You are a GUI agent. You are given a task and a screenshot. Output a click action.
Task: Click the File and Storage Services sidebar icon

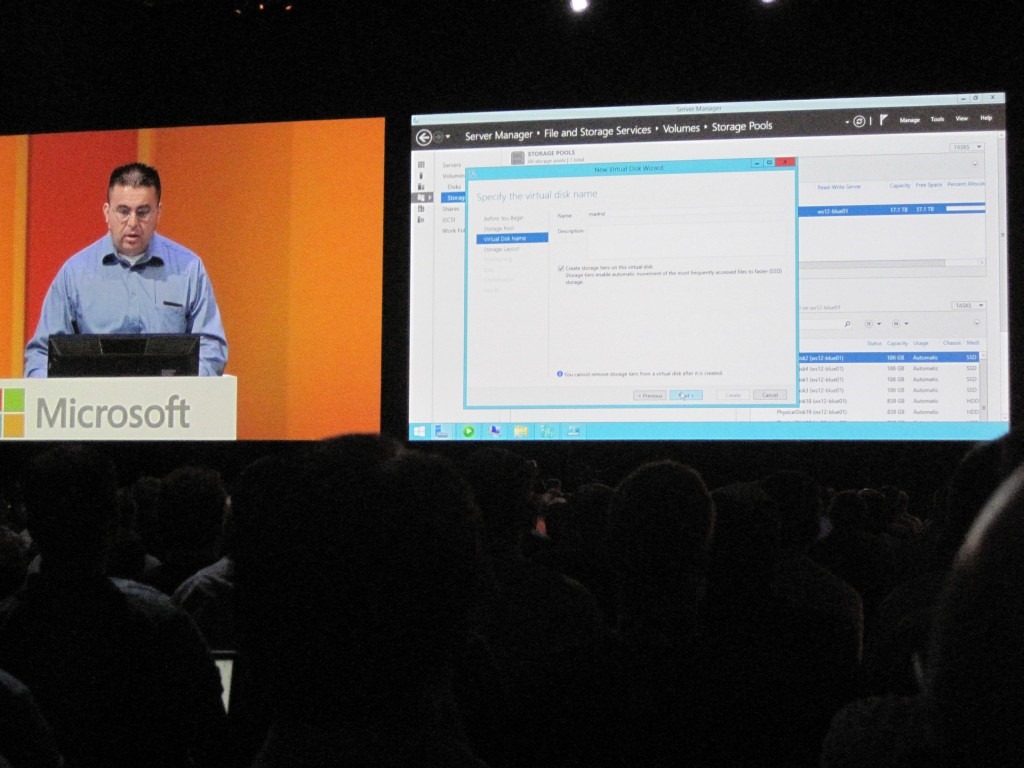click(x=421, y=197)
